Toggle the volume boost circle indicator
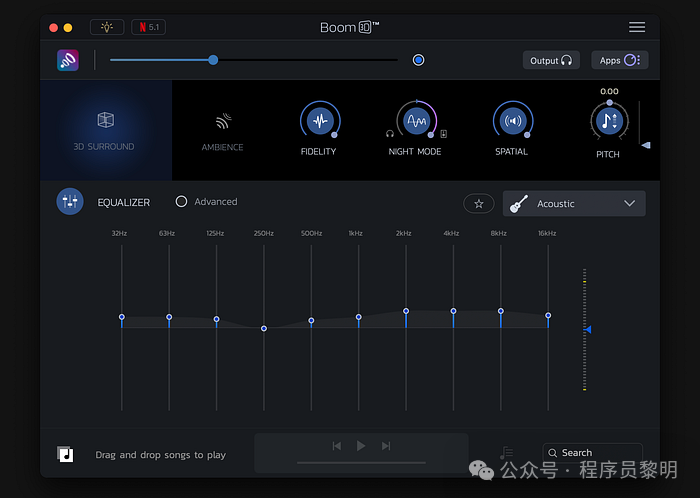This screenshot has height=498, width=700. click(418, 60)
